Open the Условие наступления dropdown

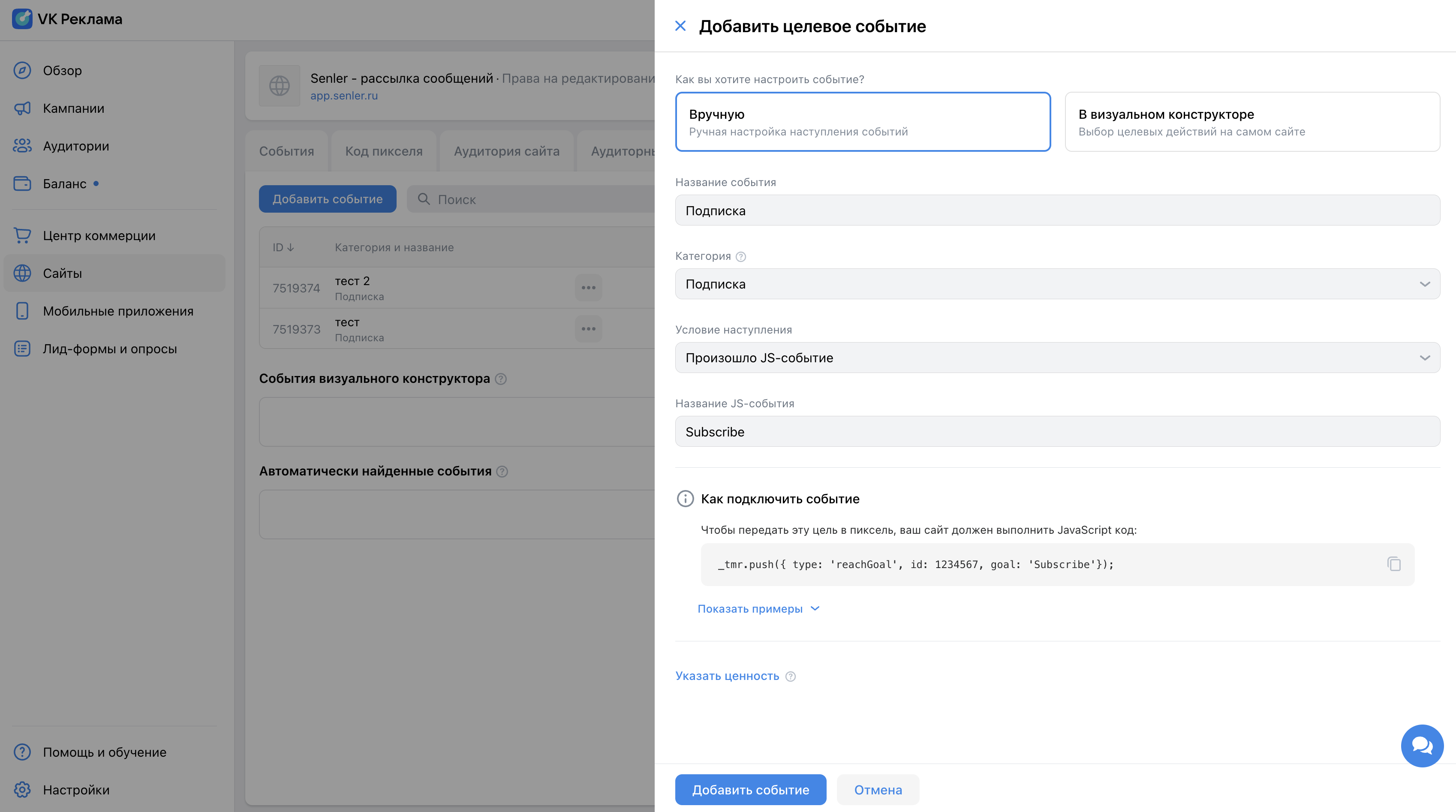click(1057, 358)
